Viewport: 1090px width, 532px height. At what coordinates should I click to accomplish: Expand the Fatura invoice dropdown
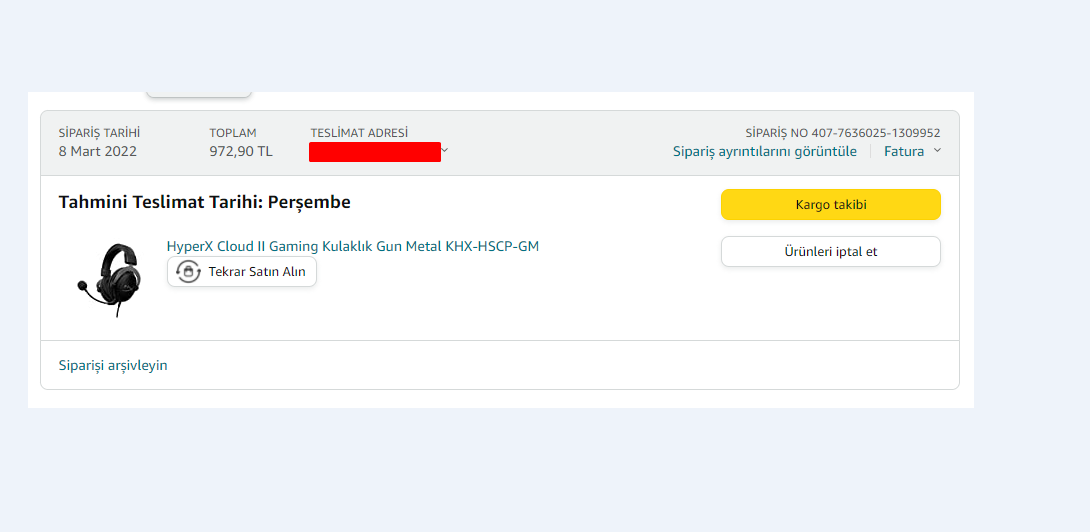click(x=913, y=152)
